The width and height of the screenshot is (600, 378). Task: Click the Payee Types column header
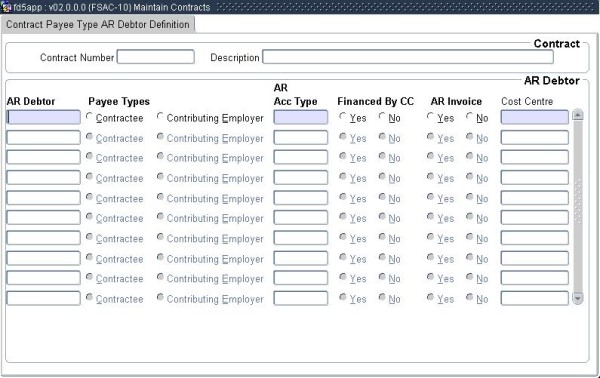tap(119, 101)
